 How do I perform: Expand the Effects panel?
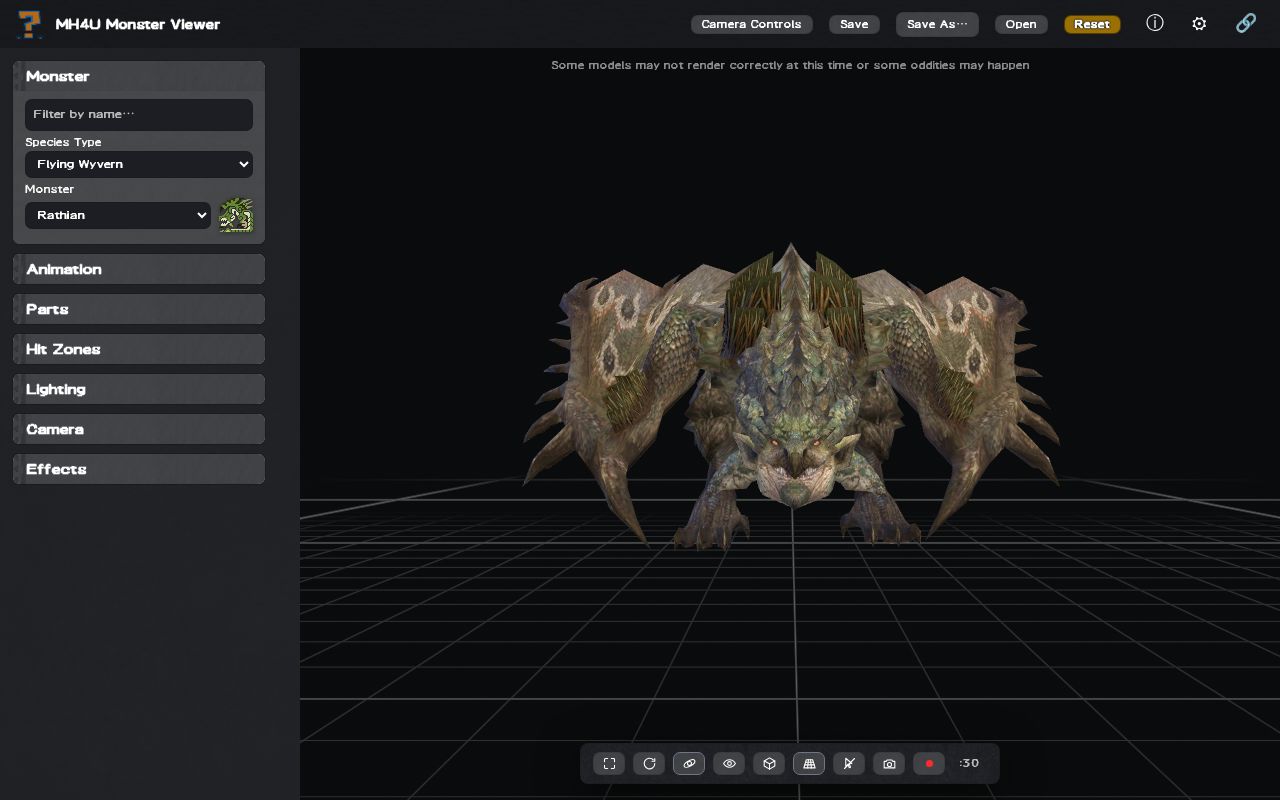[x=139, y=469]
